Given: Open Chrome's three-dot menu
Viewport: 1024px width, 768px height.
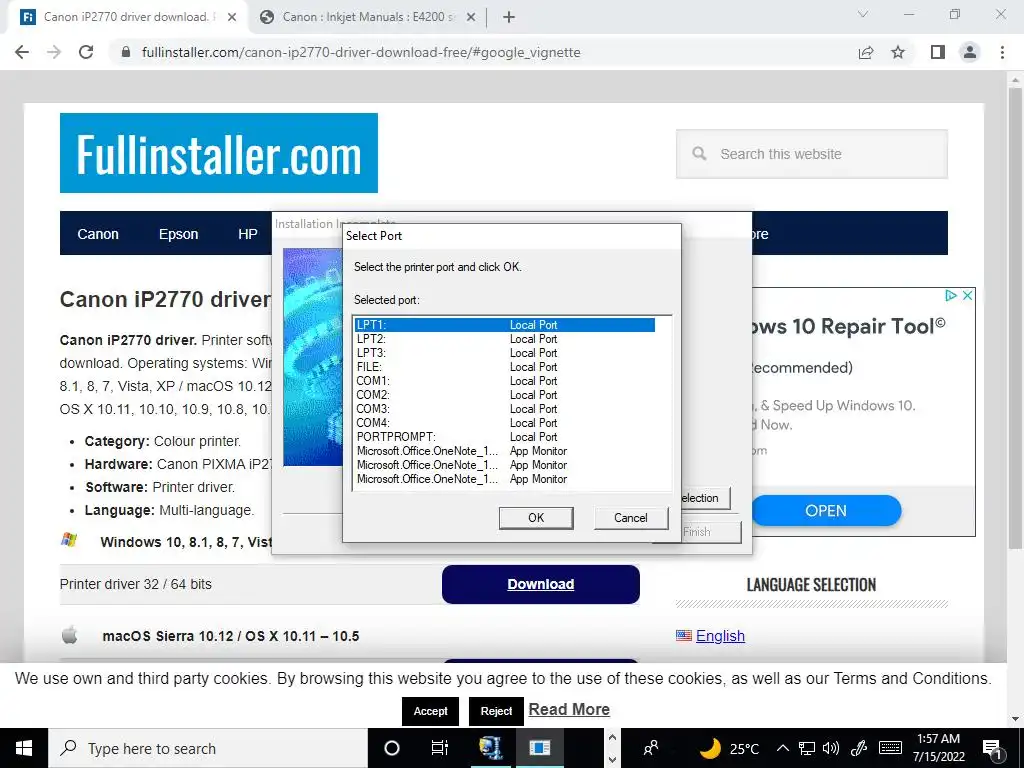Looking at the screenshot, I should (x=1002, y=52).
